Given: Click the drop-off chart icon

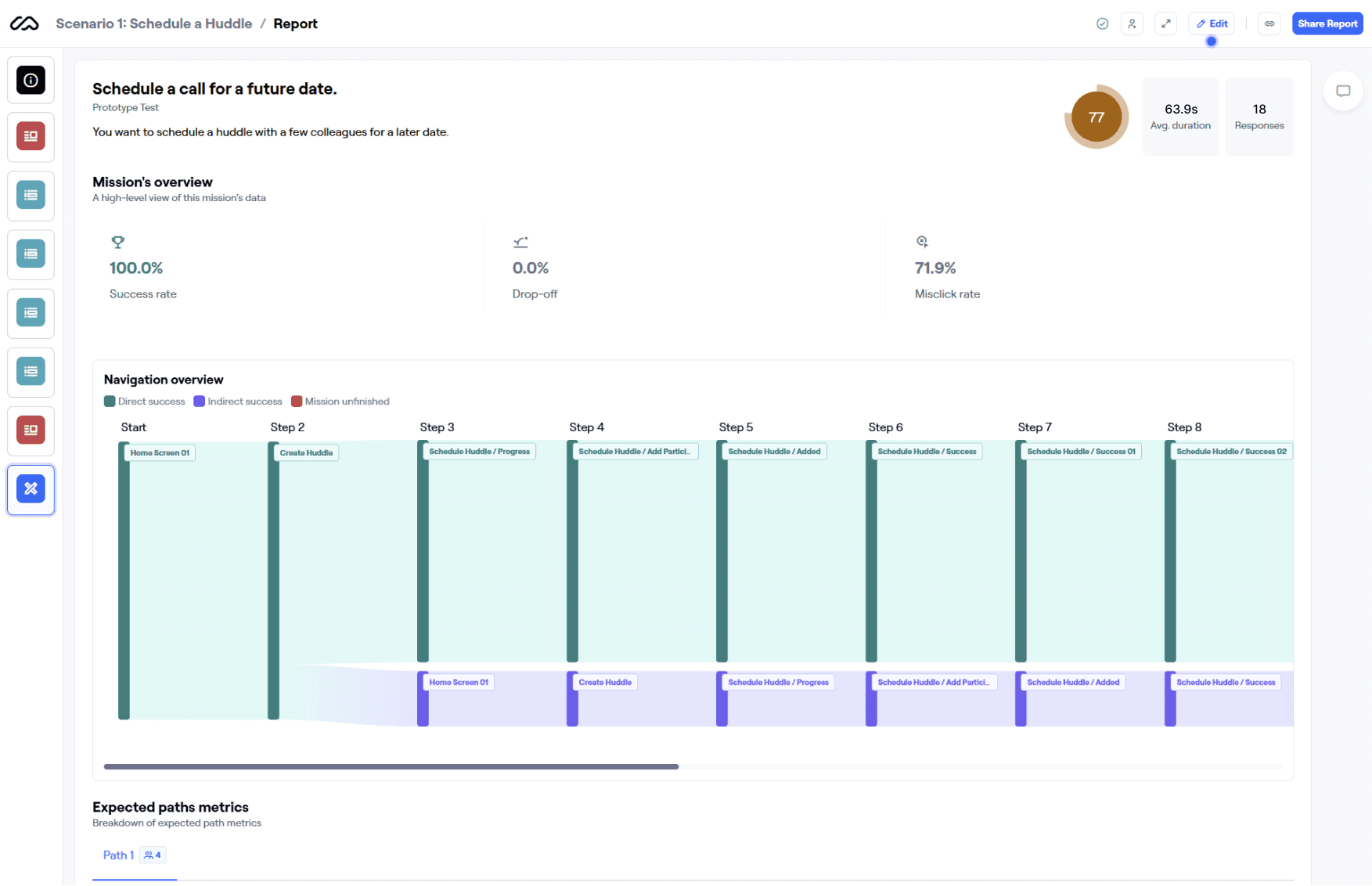Looking at the screenshot, I should [520, 242].
